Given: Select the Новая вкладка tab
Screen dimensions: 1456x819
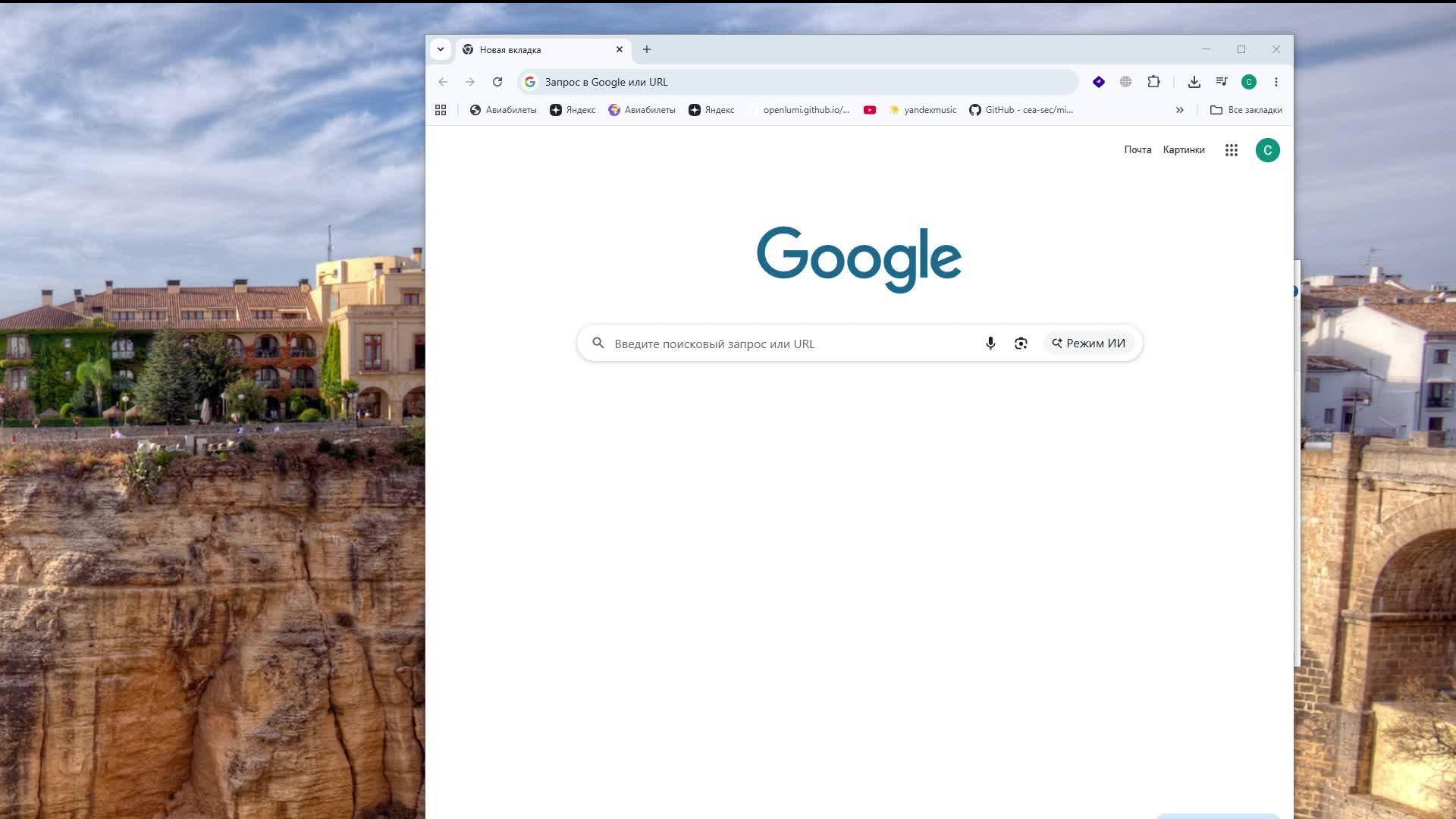Looking at the screenshot, I should [x=543, y=49].
